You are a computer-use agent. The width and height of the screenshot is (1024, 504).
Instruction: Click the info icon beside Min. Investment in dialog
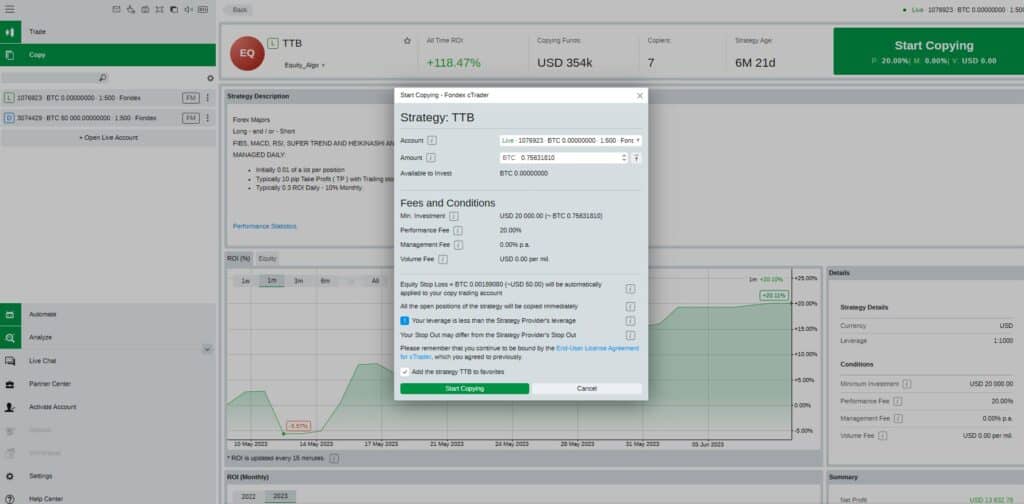(x=453, y=216)
